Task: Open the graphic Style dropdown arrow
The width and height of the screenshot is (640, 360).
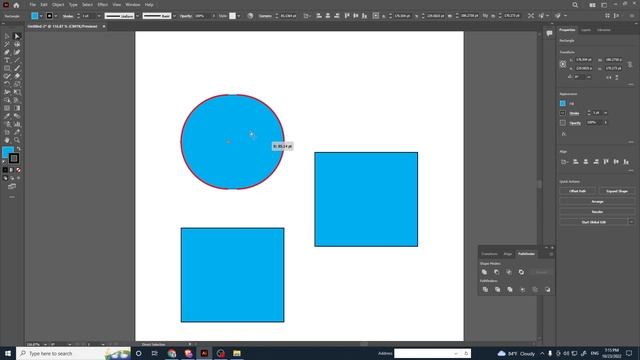Action: 239,16
